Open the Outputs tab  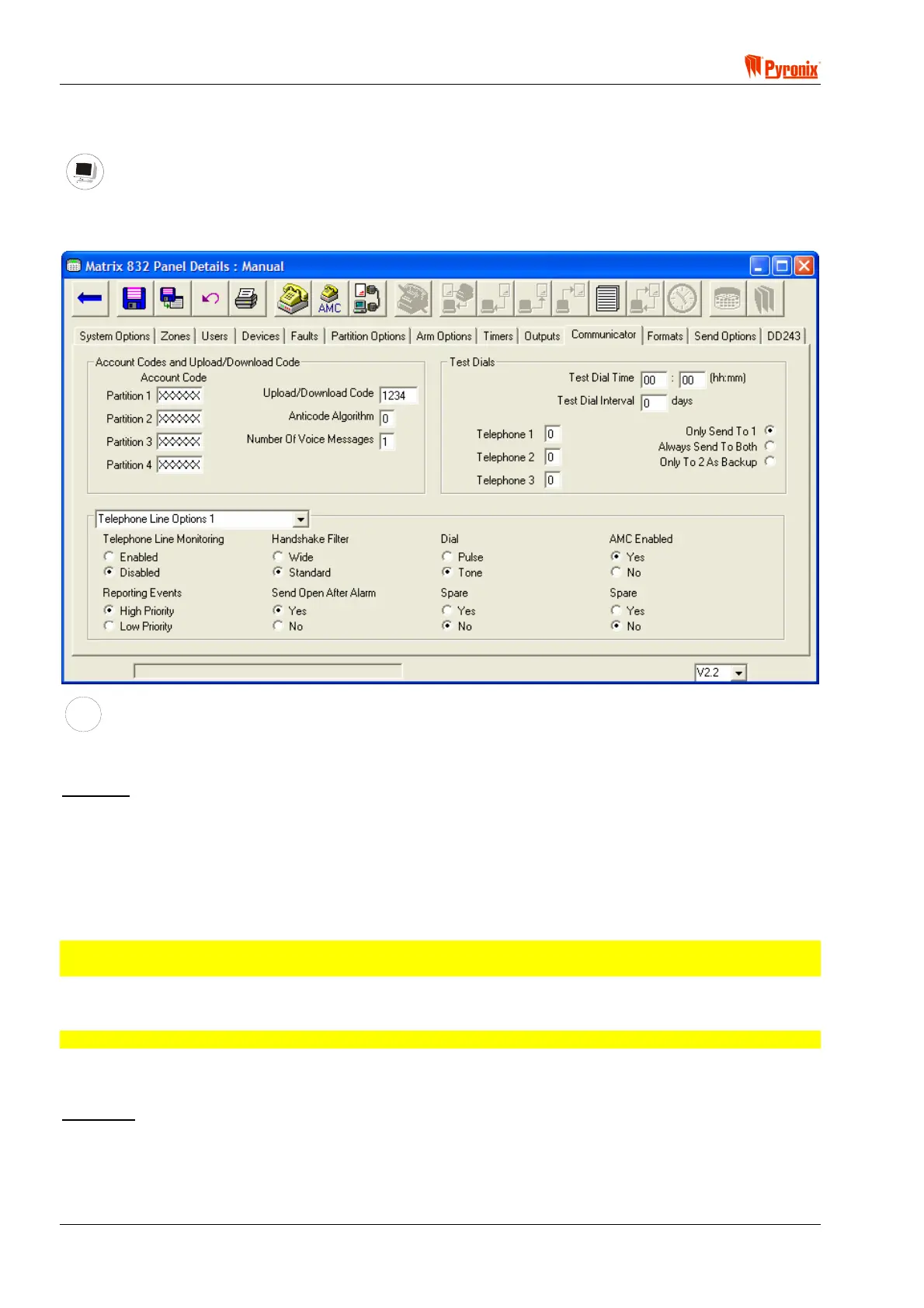(x=542, y=336)
